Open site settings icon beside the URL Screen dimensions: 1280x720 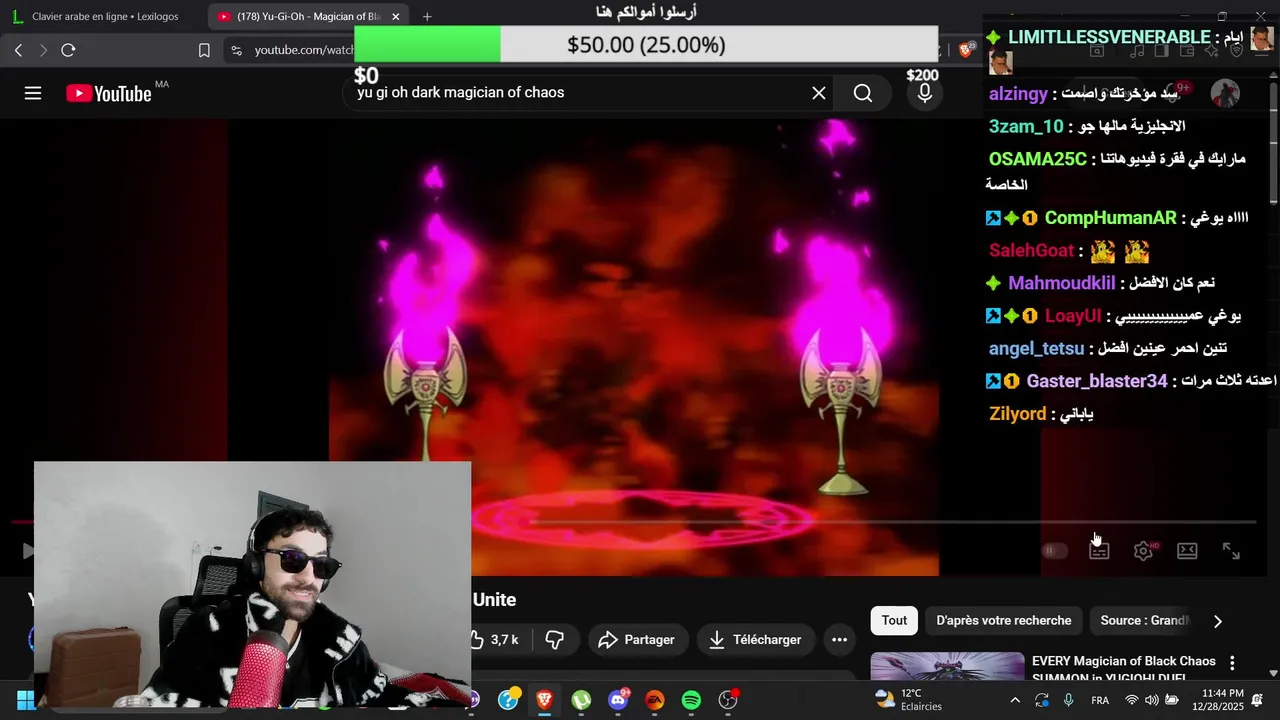point(236,50)
